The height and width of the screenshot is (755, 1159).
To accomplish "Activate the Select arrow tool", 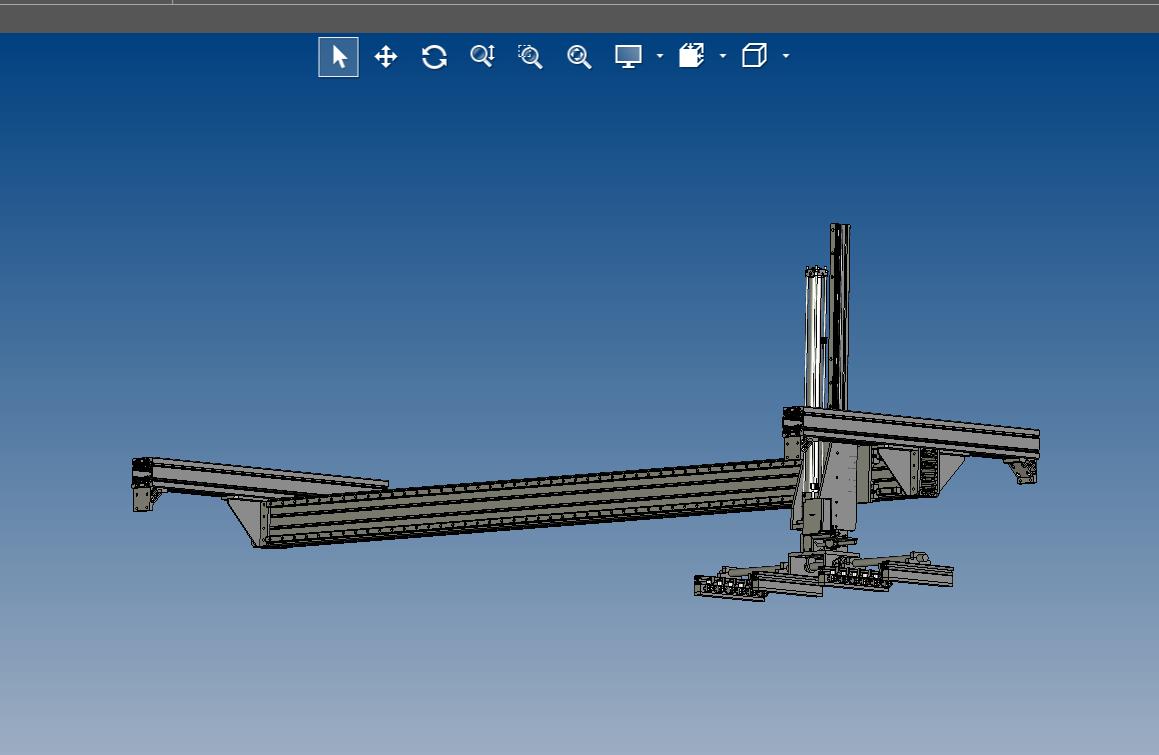I will point(339,57).
